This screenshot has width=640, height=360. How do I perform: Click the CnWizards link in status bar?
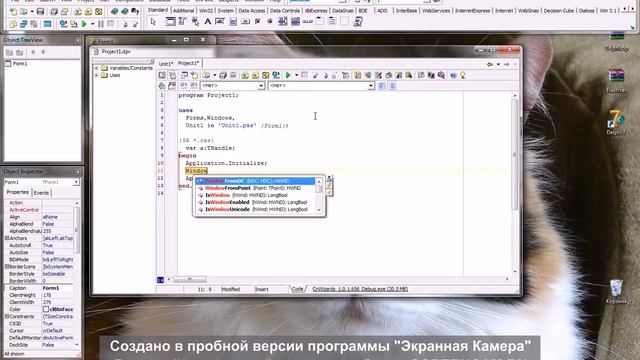[x=360, y=289]
